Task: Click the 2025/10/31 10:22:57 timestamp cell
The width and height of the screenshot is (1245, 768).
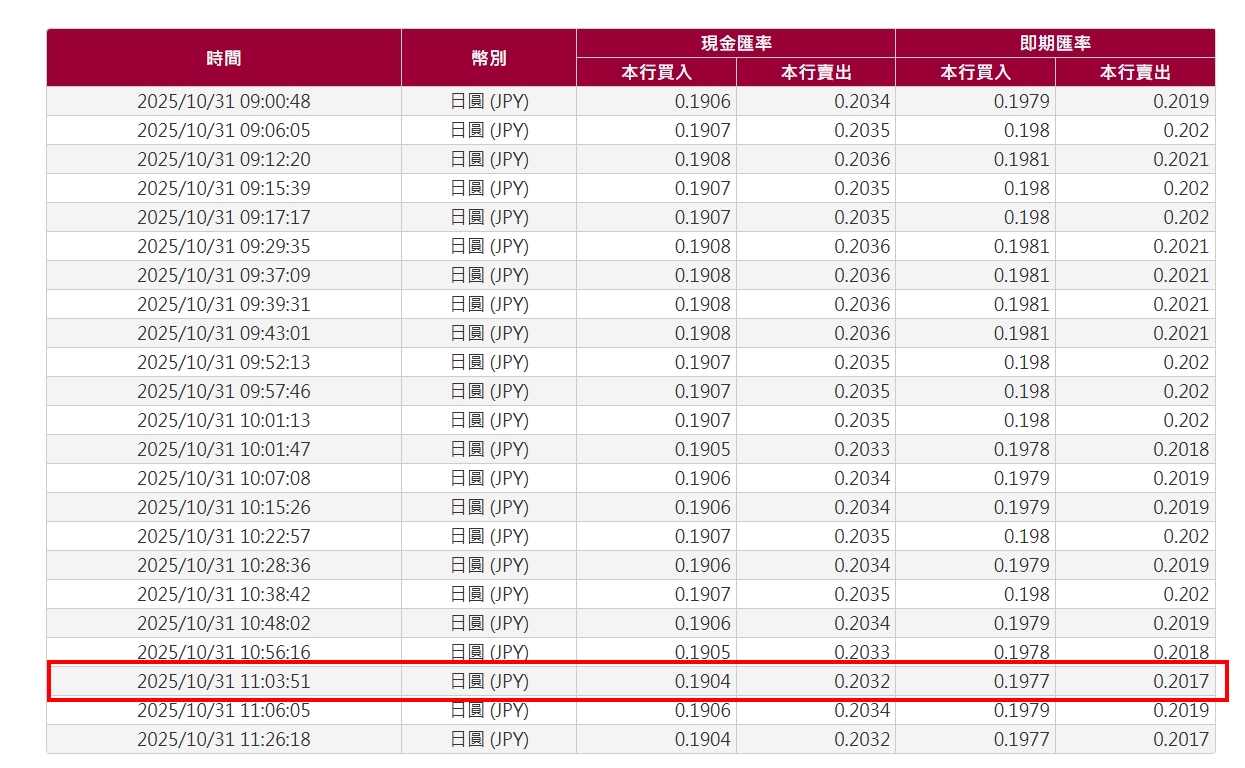Action: coord(224,536)
